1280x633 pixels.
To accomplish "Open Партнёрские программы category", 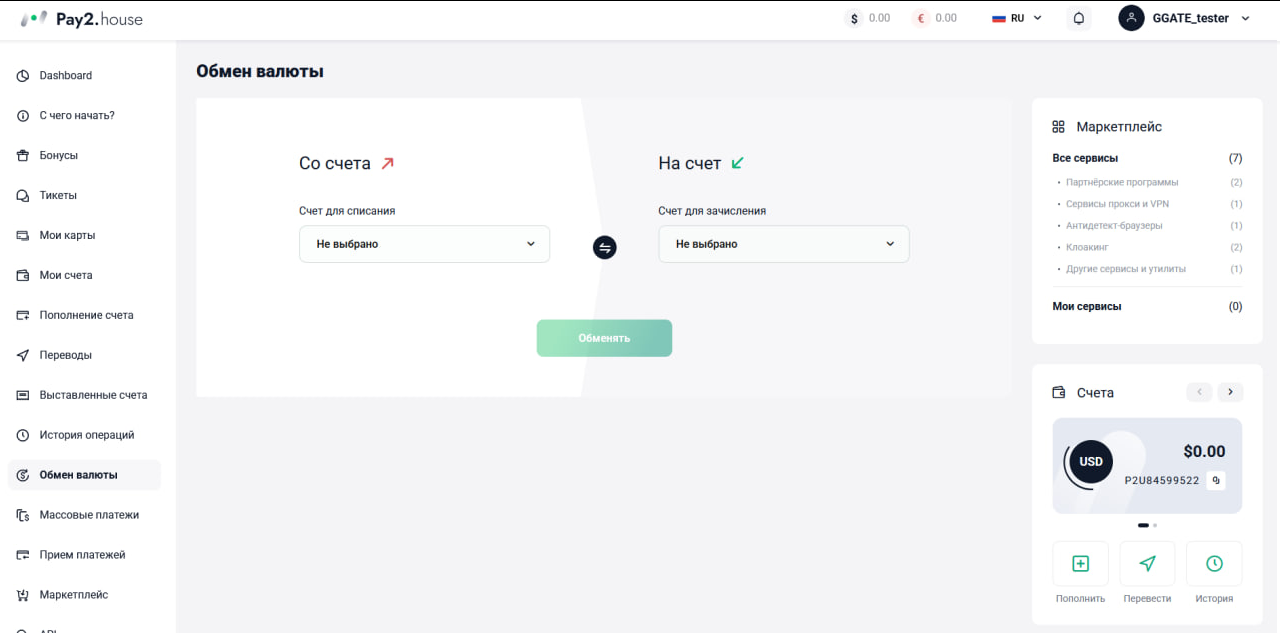I will [1122, 182].
